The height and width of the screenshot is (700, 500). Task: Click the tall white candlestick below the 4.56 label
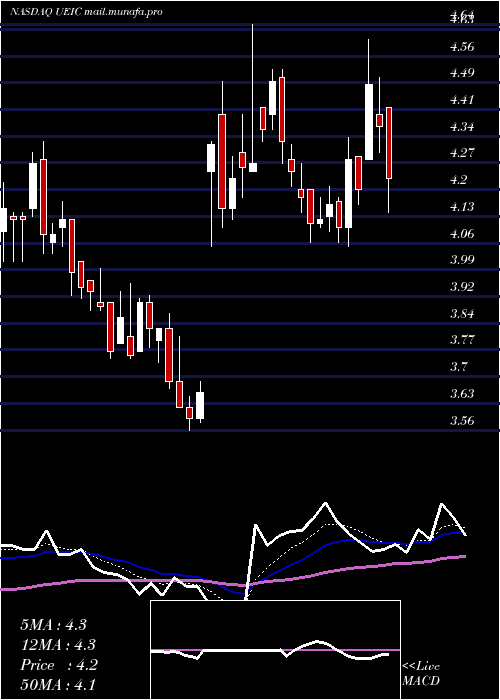(x=369, y=122)
